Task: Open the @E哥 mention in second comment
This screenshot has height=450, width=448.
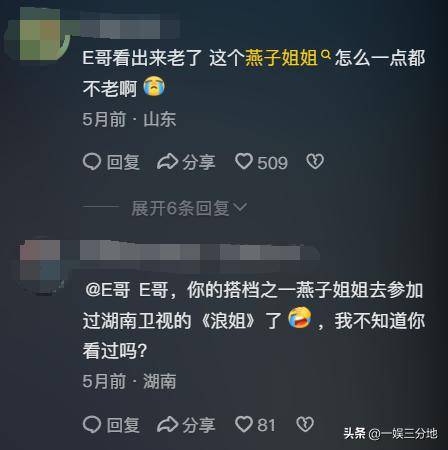Action: (107, 290)
